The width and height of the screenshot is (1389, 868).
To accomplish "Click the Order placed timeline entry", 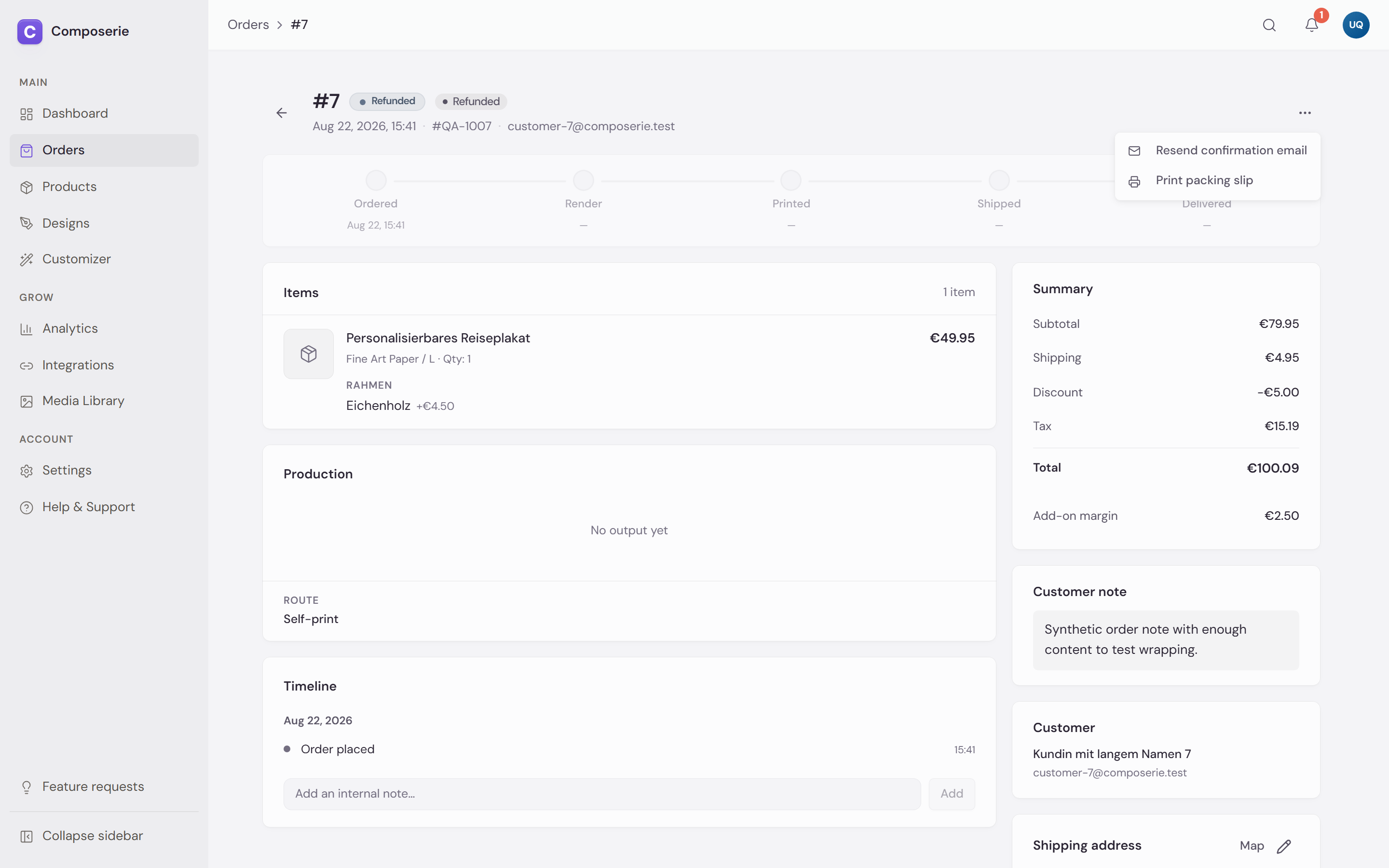I will [x=338, y=749].
